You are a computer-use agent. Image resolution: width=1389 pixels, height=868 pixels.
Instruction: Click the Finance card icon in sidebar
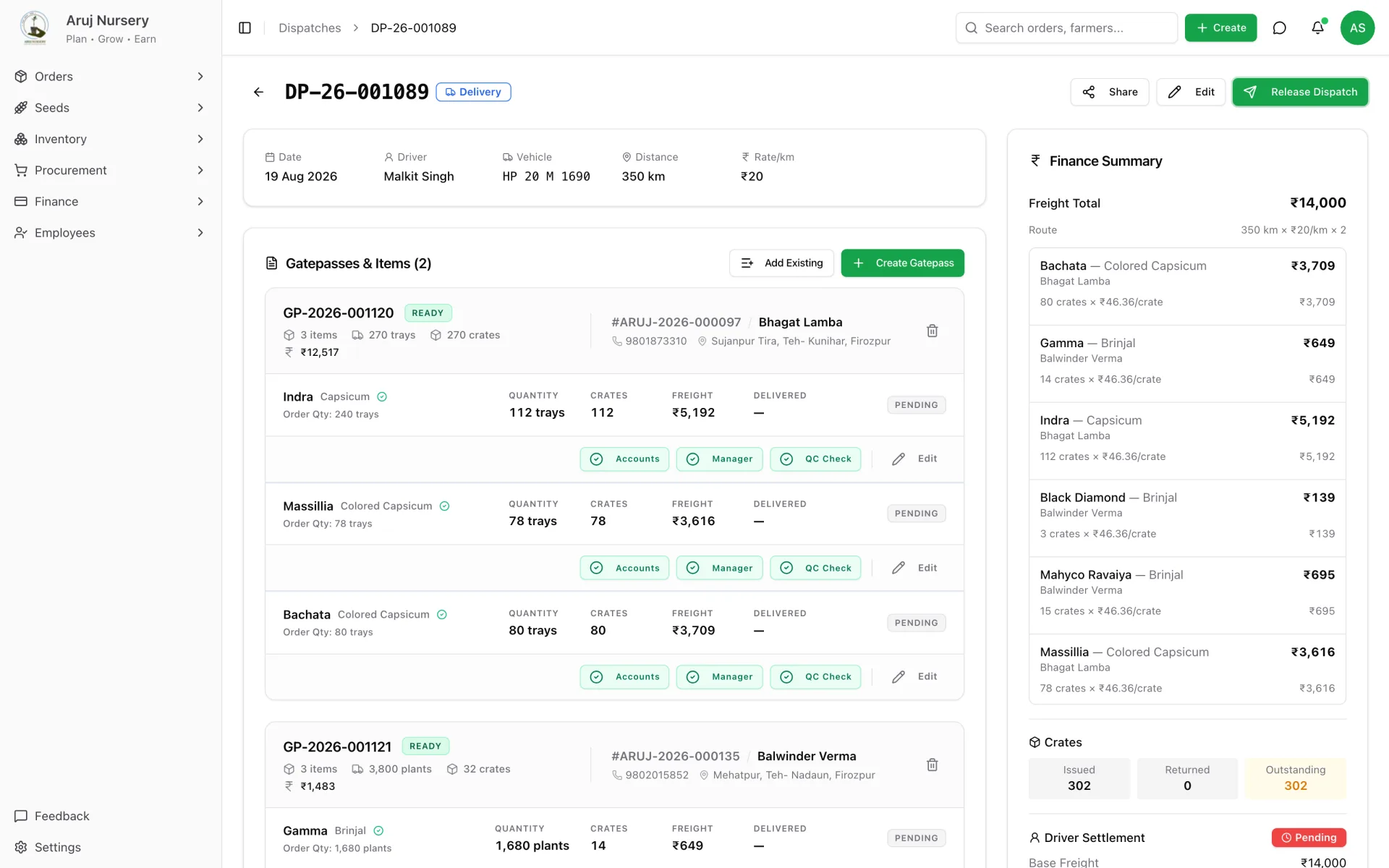(21, 201)
